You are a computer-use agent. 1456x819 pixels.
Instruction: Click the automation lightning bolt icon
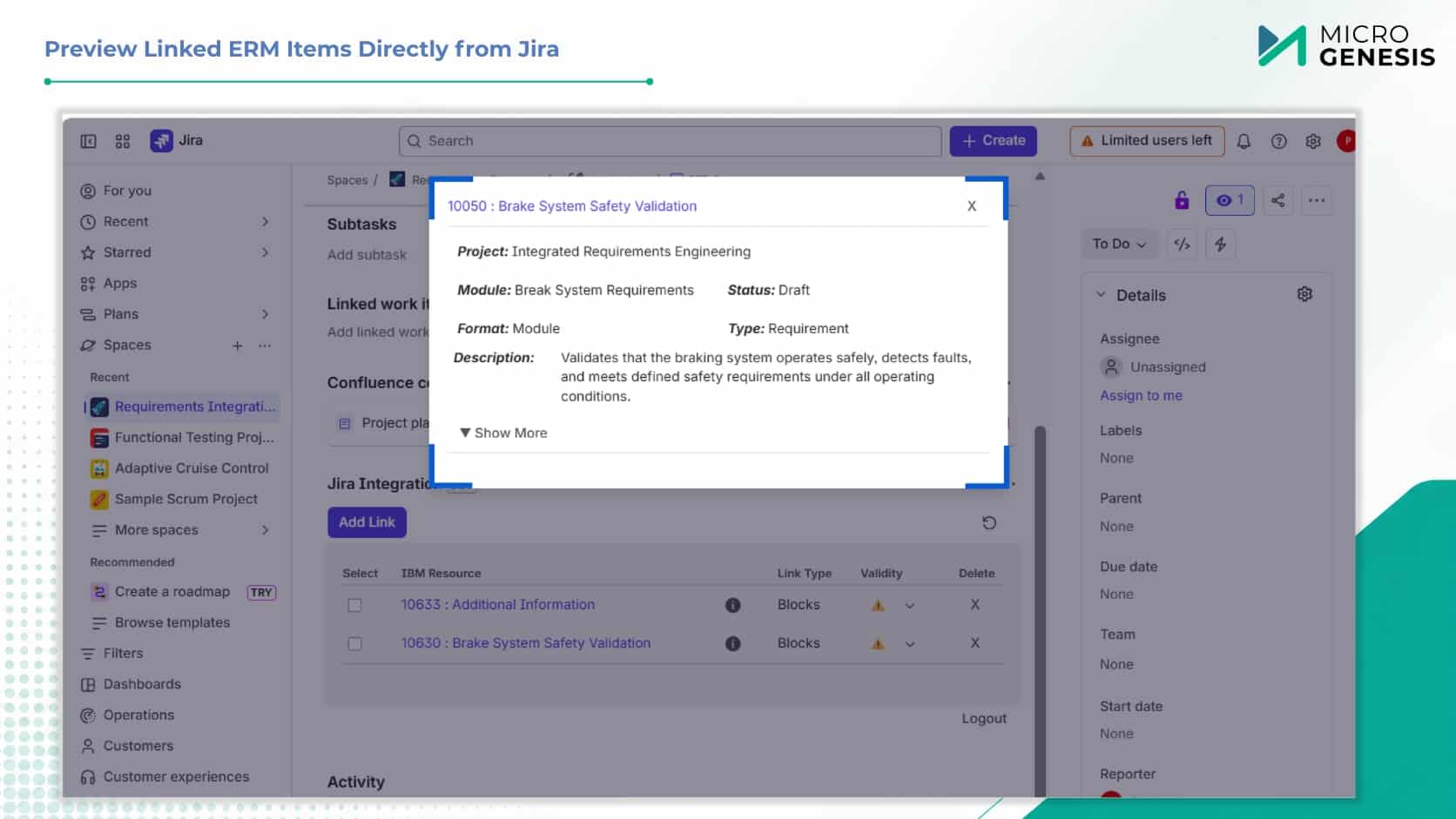1220,245
